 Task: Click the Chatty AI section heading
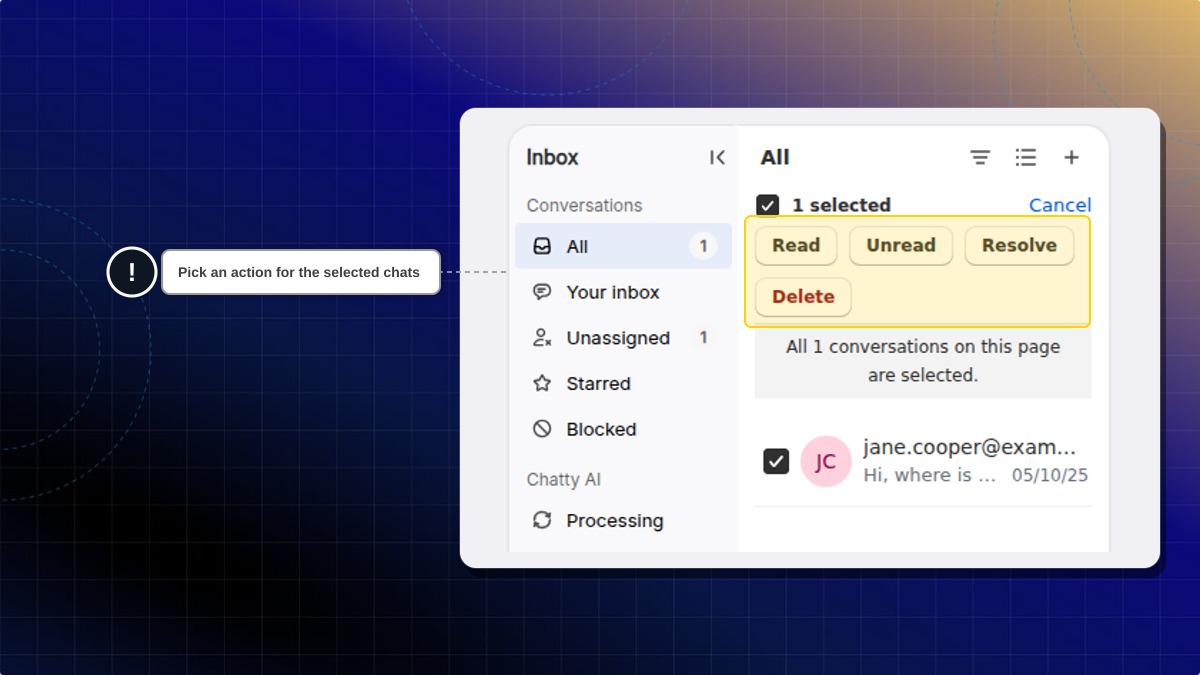pos(564,480)
